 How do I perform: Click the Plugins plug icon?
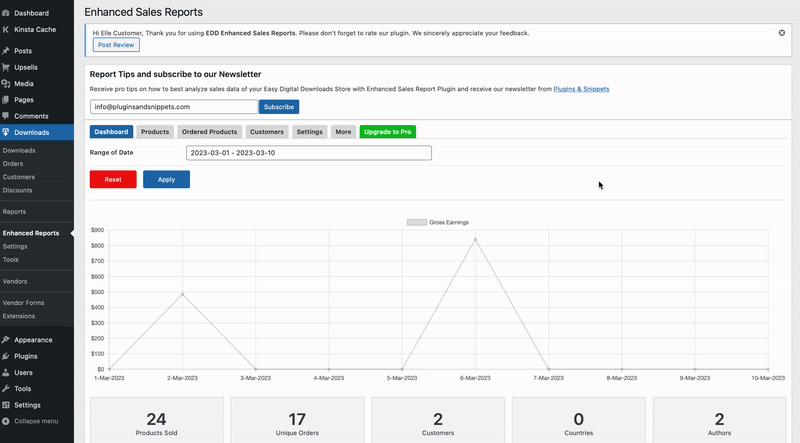6,356
